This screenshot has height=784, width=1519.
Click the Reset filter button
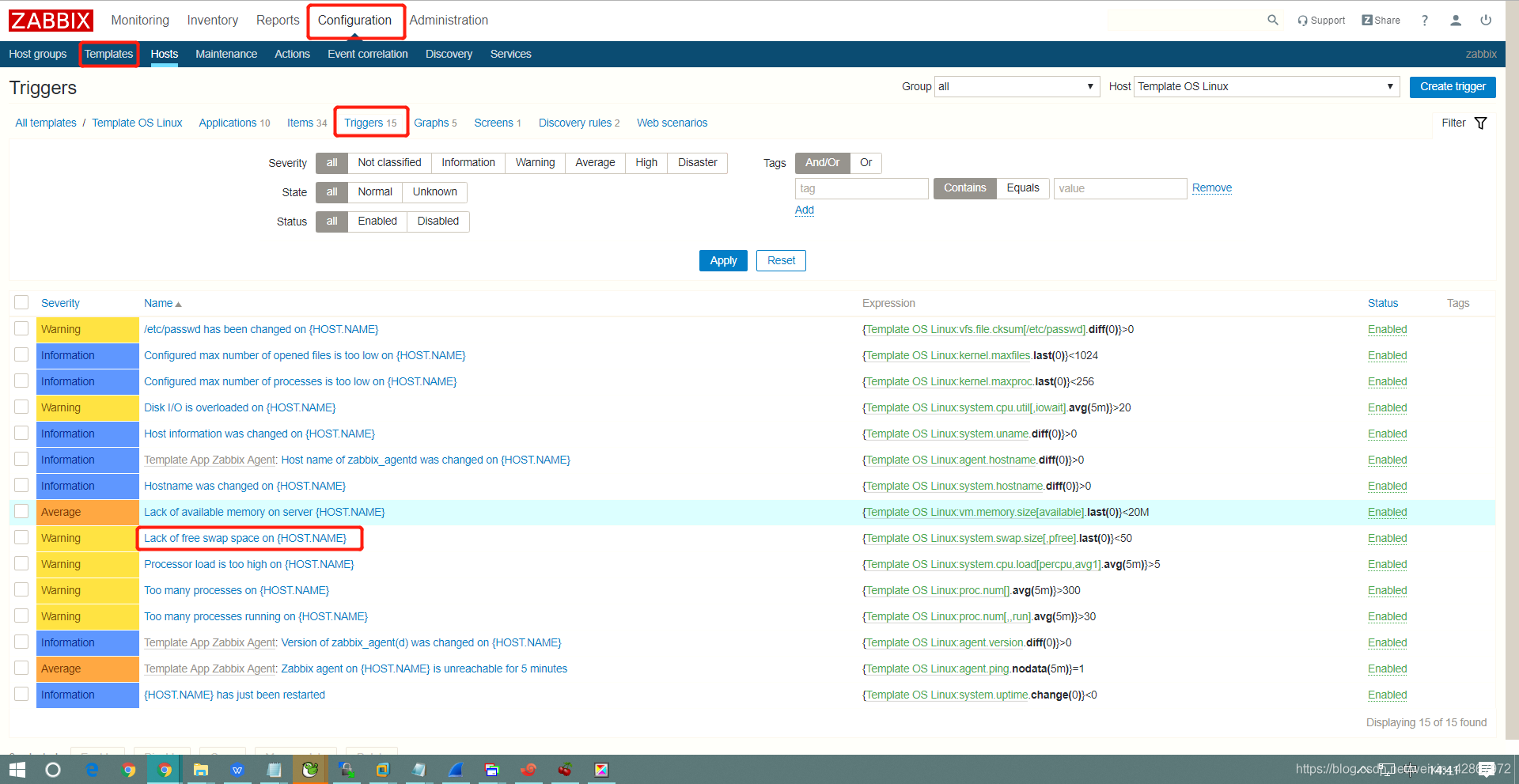pyautogui.click(x=781, y=260)
